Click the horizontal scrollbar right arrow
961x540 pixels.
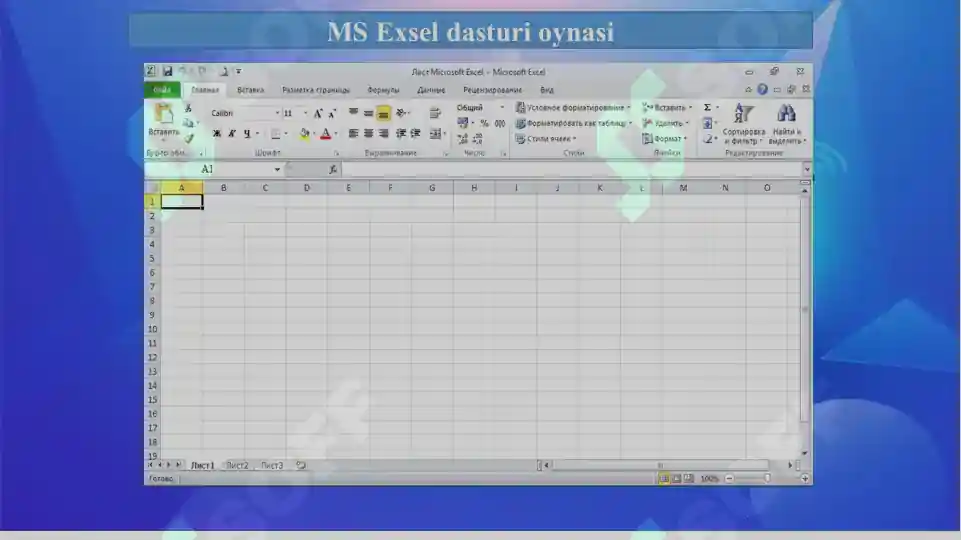point(790,466)
